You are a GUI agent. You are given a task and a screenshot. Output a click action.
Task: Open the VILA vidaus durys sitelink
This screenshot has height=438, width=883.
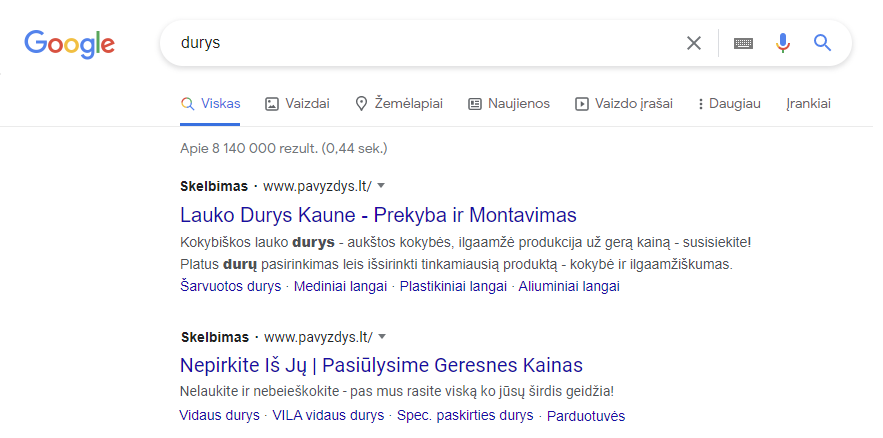point(328,415)
